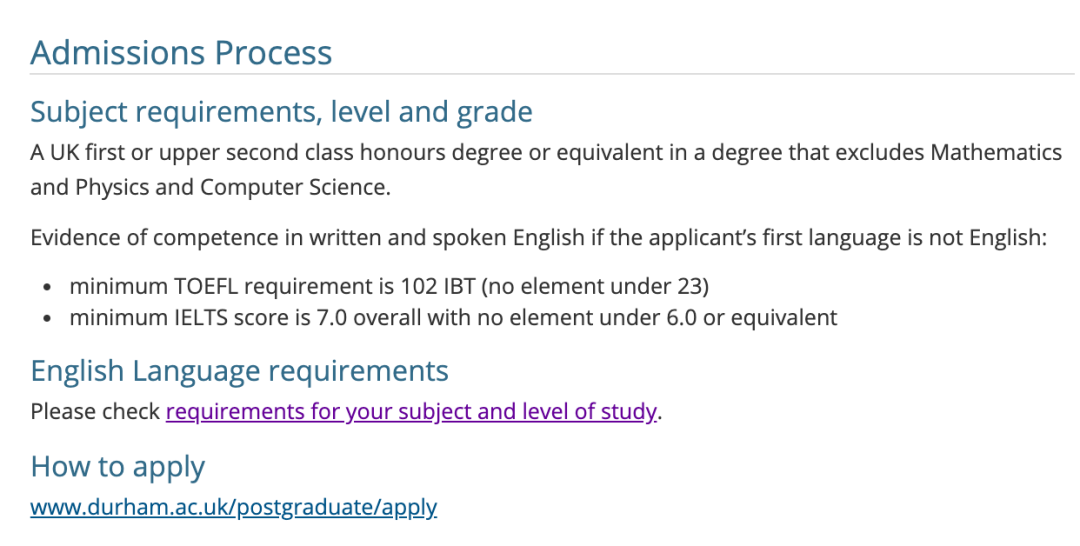The width and height of the screenshot is (1080, 546).
Task: Click the divider line under Admissions Process
Action: 552,74
